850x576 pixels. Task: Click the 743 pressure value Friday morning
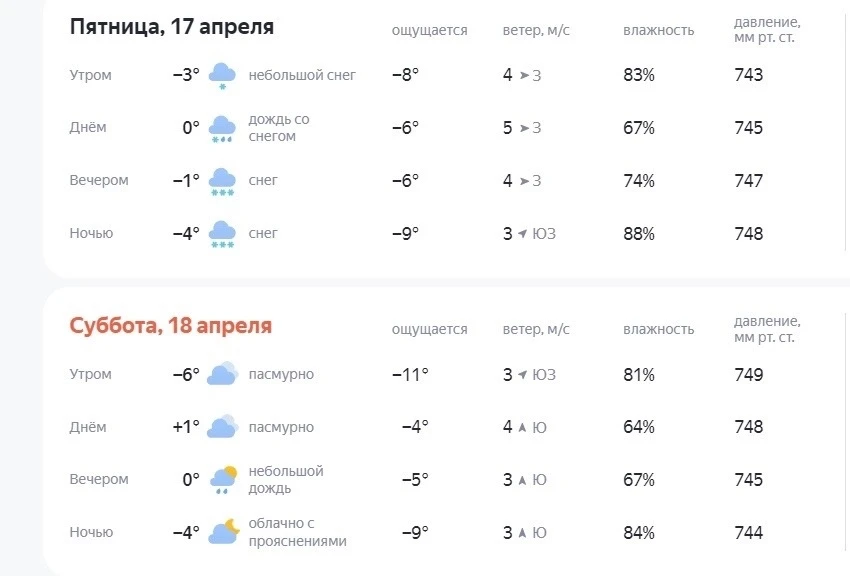click(749, 75)
